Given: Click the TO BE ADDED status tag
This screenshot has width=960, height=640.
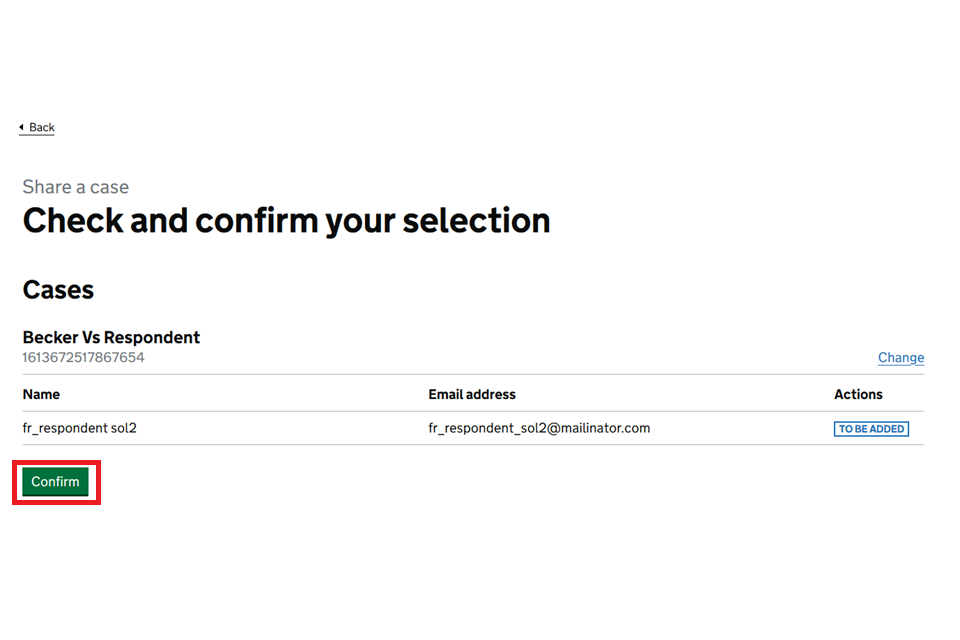Looking at the screenshot, I should [870, 429].
